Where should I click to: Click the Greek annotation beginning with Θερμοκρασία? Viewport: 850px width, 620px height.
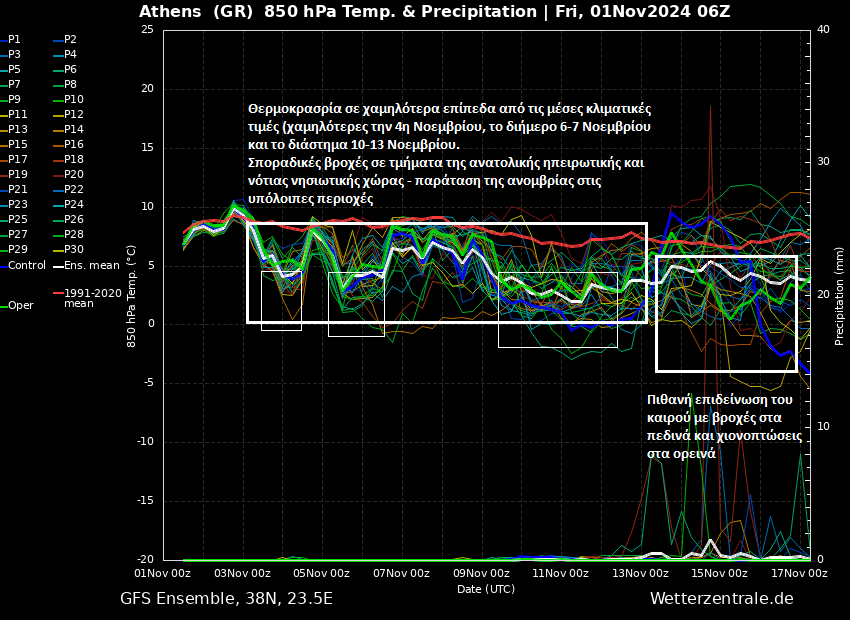coord(448,153)
